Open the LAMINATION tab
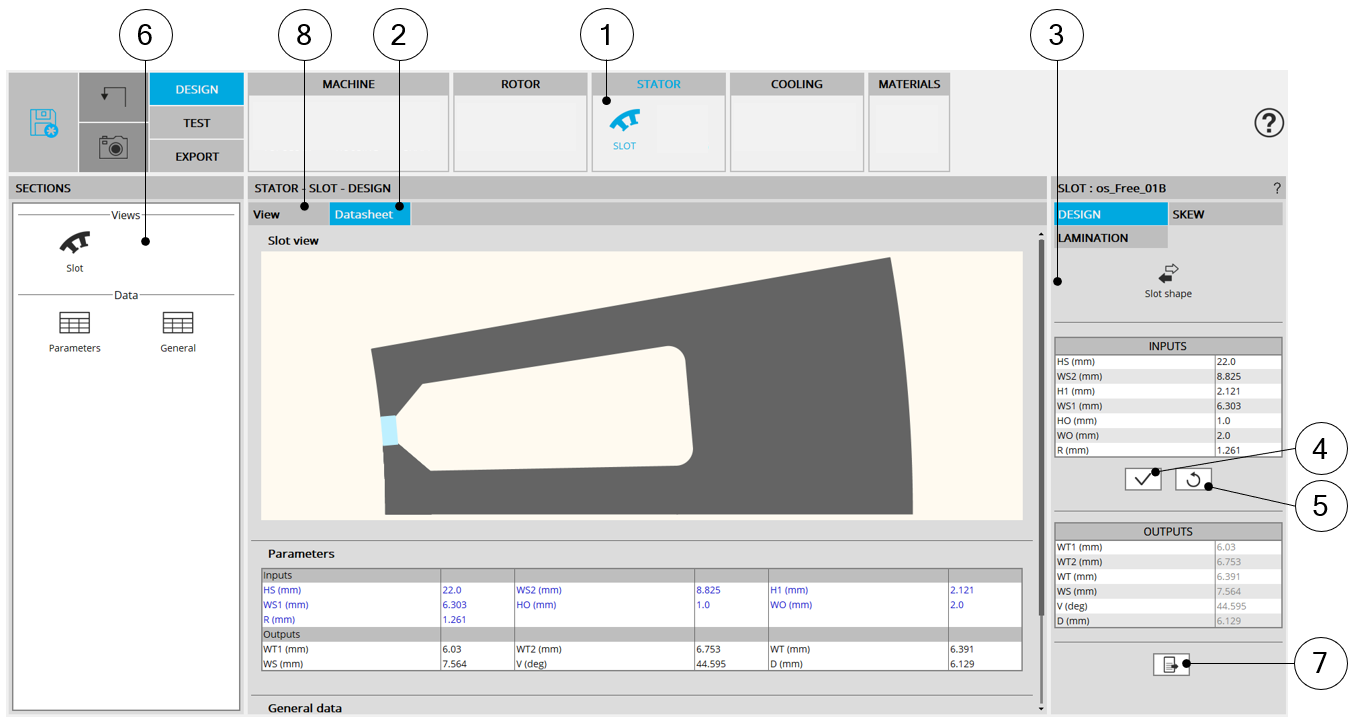The image size is (1361, 725). tap(1110, 237)
